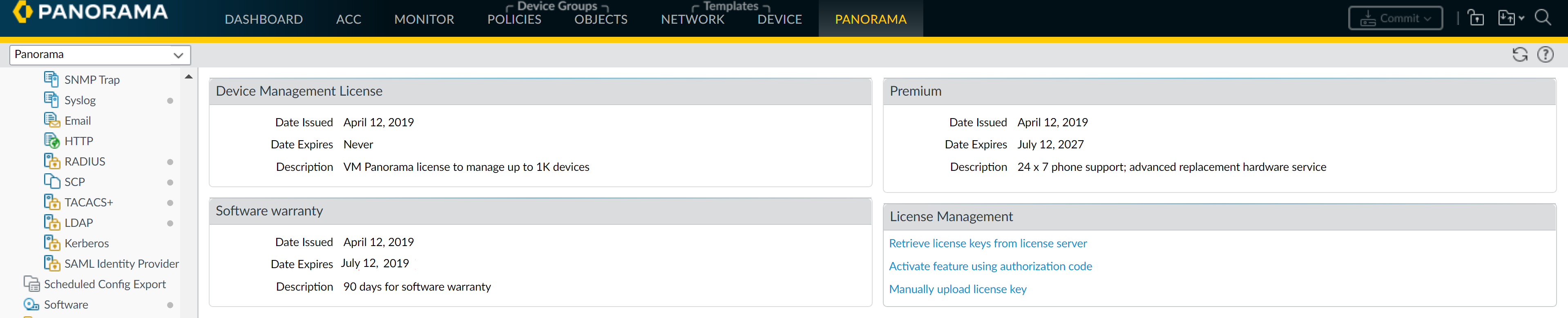Image resolution: width=1568 pixels, height=318 pixels.
Task: Click the search magnifier icon
Action: click(x=1542, y=18)
